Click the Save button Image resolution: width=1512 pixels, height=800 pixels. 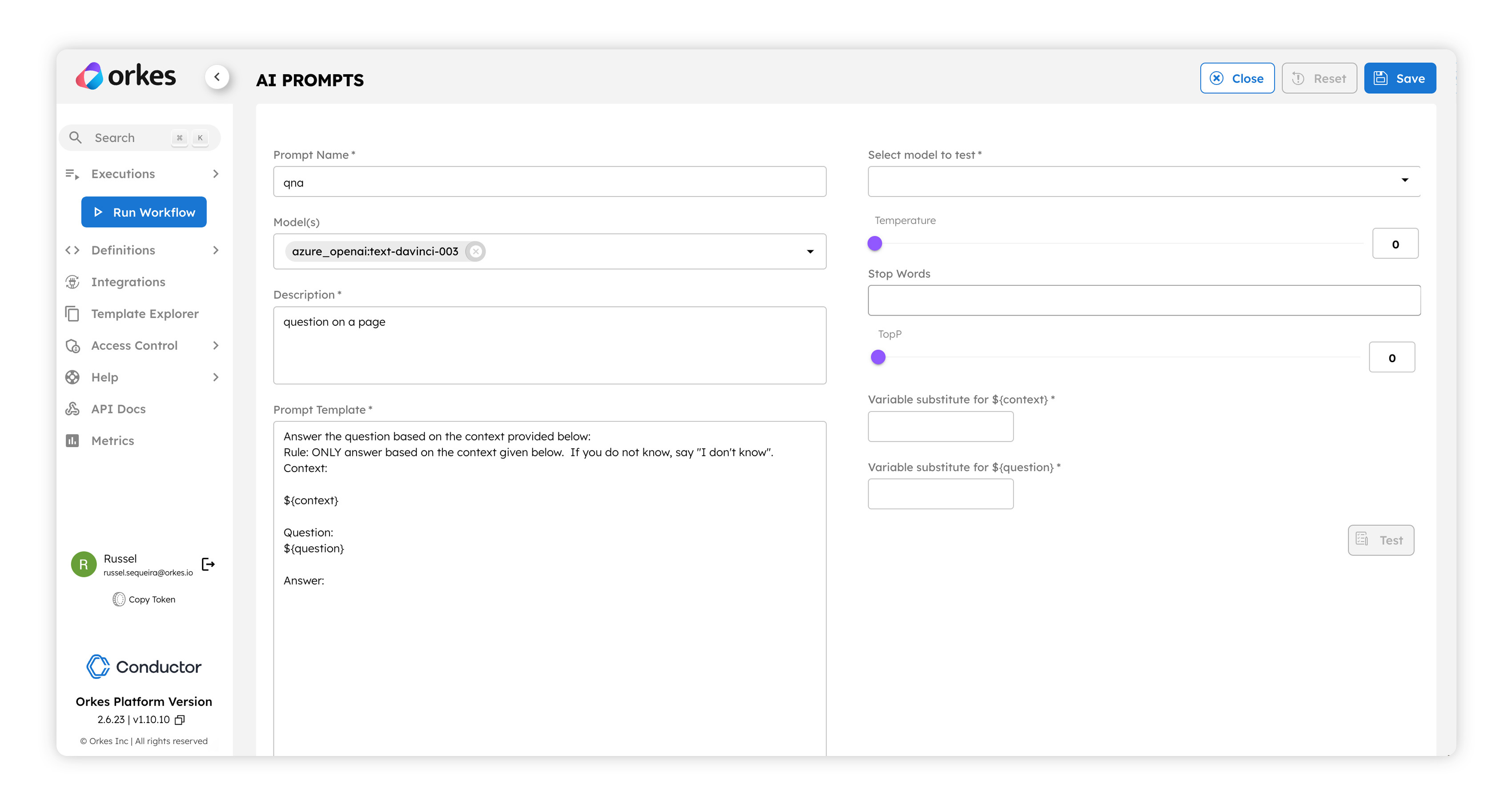tap(1399, 78)
